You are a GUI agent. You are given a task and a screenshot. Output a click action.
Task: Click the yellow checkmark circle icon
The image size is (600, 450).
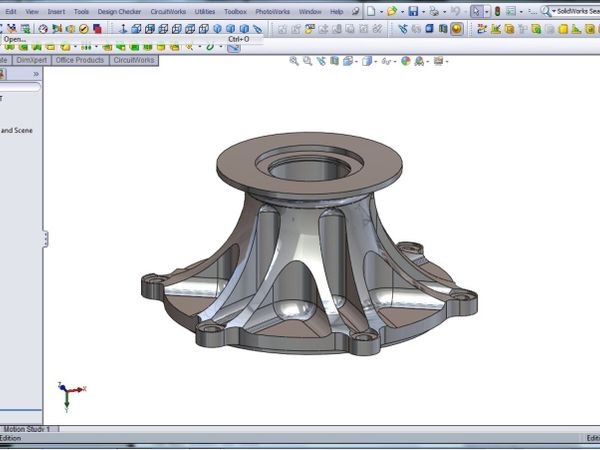(x=84, y=29)
